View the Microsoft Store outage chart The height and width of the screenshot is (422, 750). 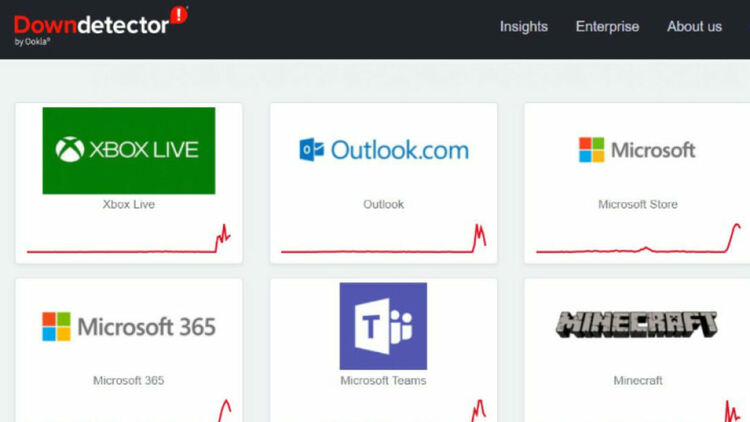(638, 238)
